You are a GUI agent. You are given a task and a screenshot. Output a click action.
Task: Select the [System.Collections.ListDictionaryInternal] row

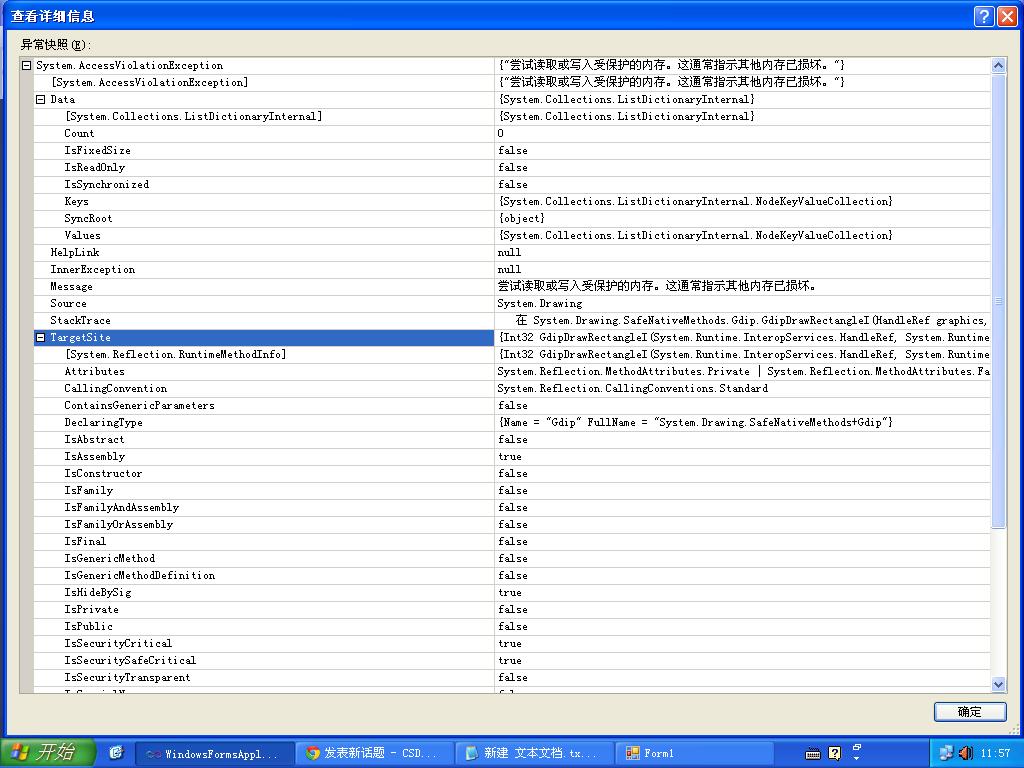click(x=512, y=116)
